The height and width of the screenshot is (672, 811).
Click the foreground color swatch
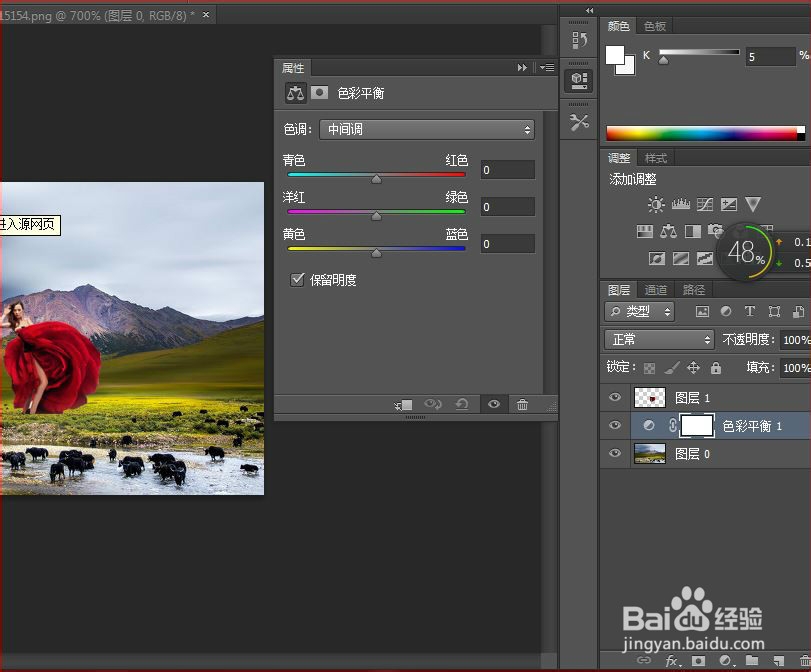pos(614,55)
